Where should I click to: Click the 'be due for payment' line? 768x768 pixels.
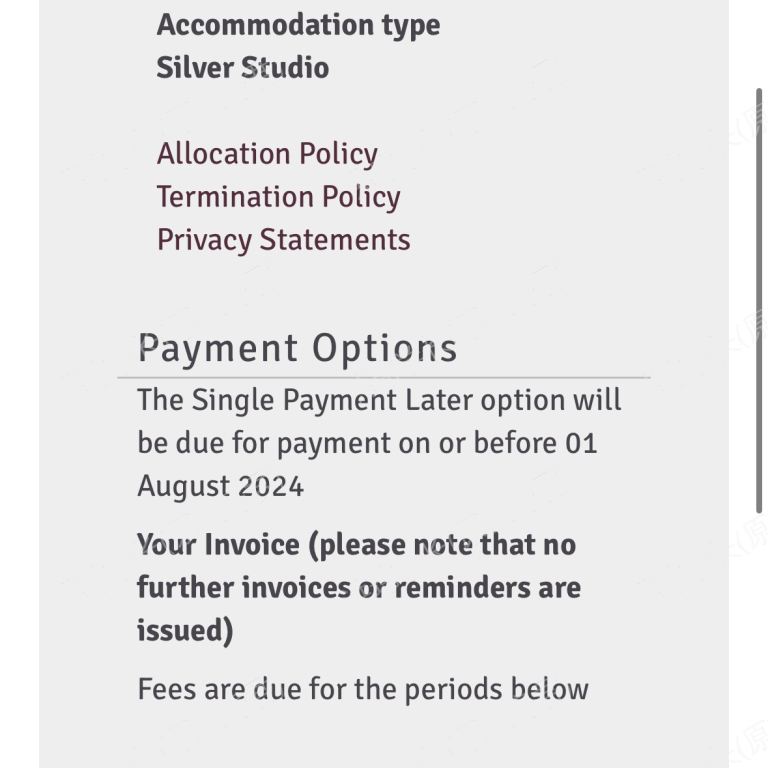click(367, 444)
